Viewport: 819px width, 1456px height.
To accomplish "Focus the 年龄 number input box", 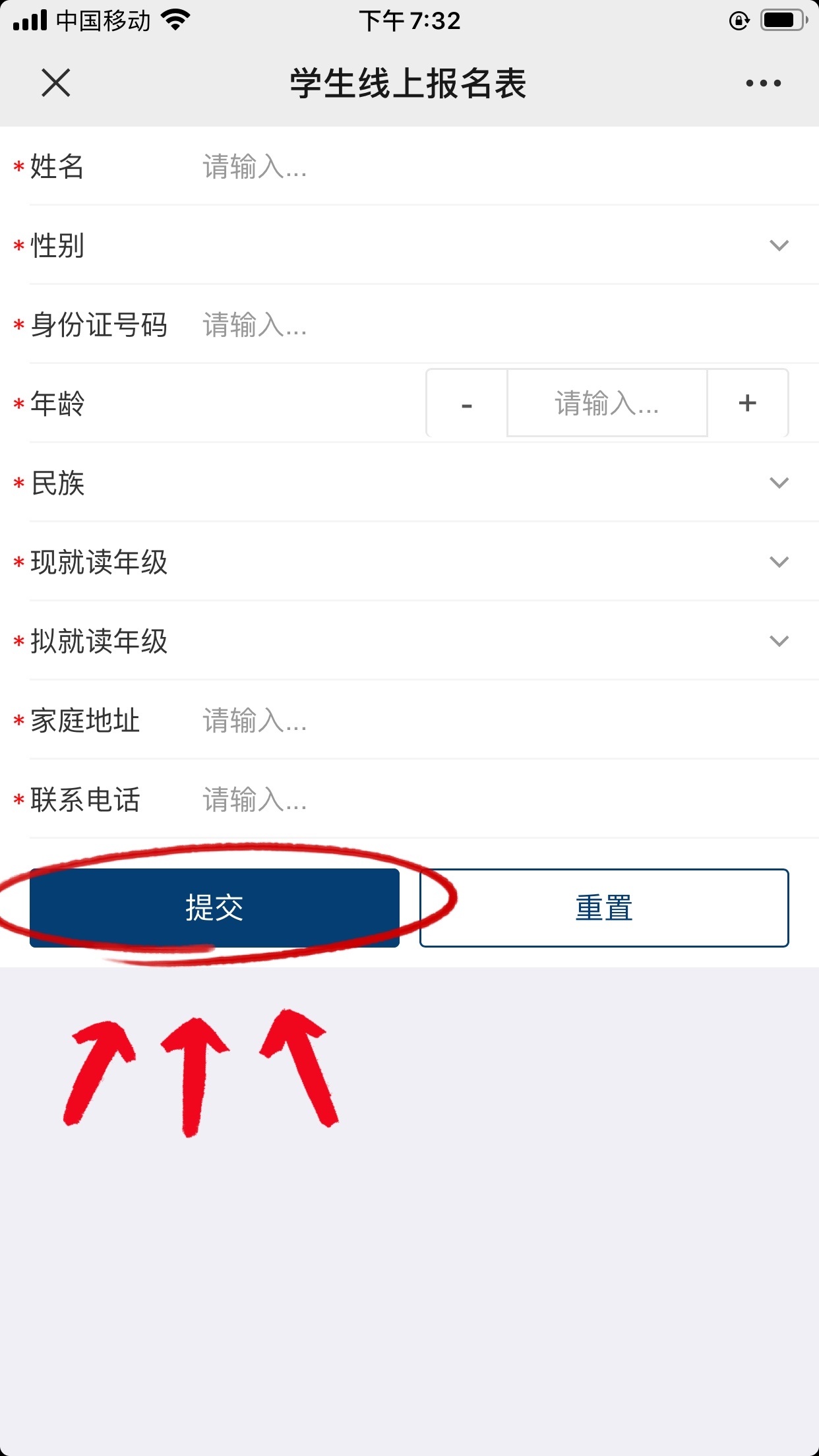I will (607, 403).
